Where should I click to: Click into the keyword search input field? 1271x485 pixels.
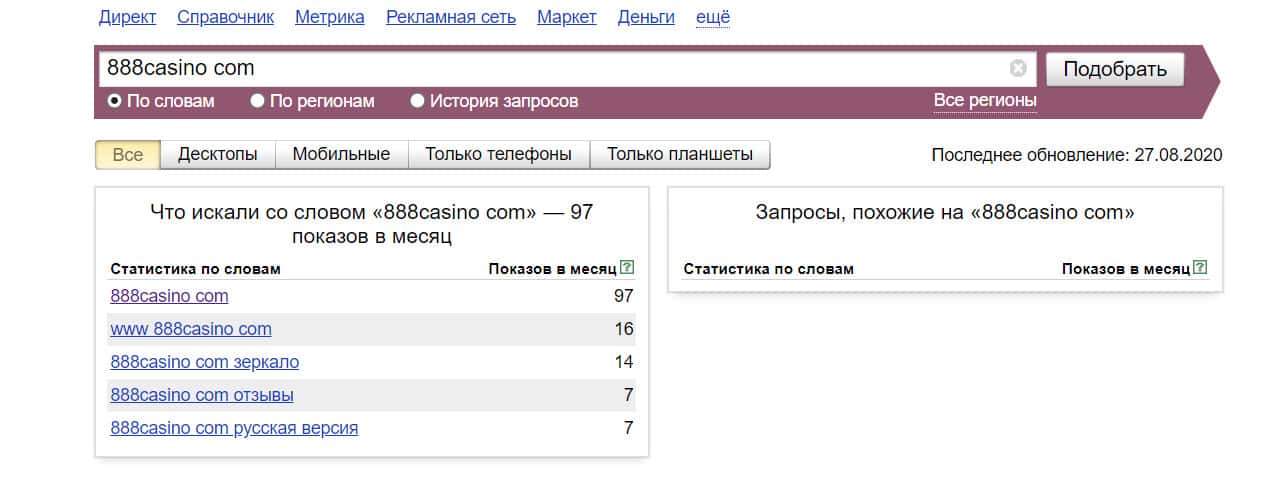[550, 68]
